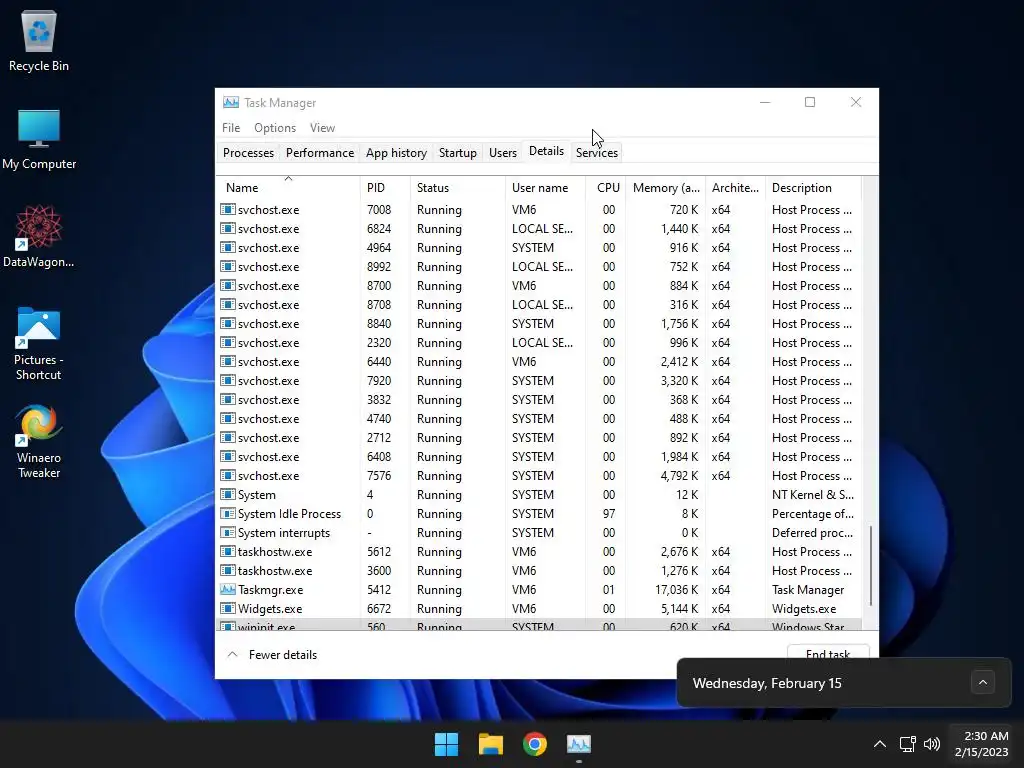Select the Deferred proc... description cell

click(812, 533)
